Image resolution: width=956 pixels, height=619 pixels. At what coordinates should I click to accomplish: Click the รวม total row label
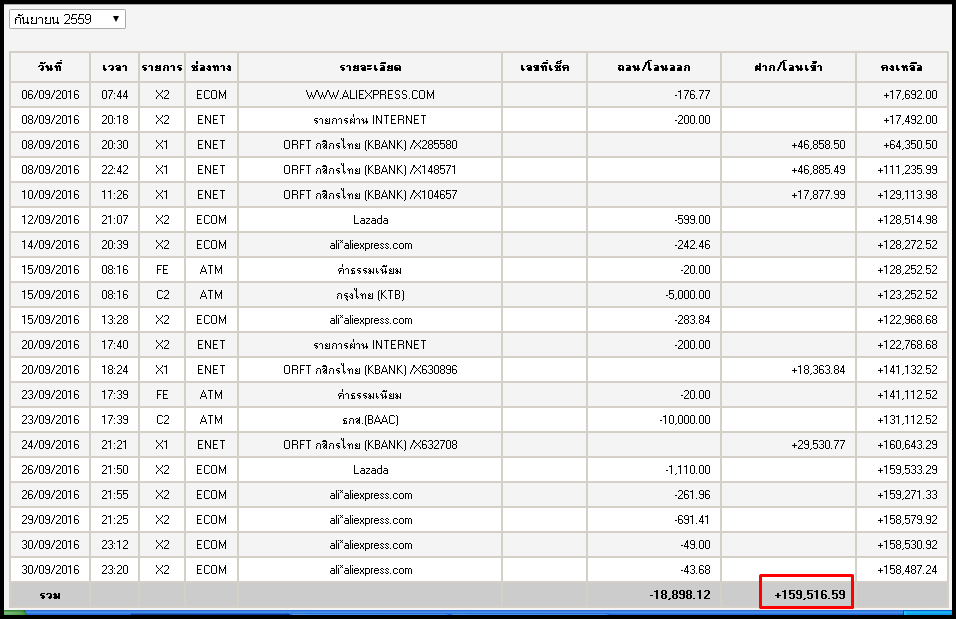pos(50,595)
